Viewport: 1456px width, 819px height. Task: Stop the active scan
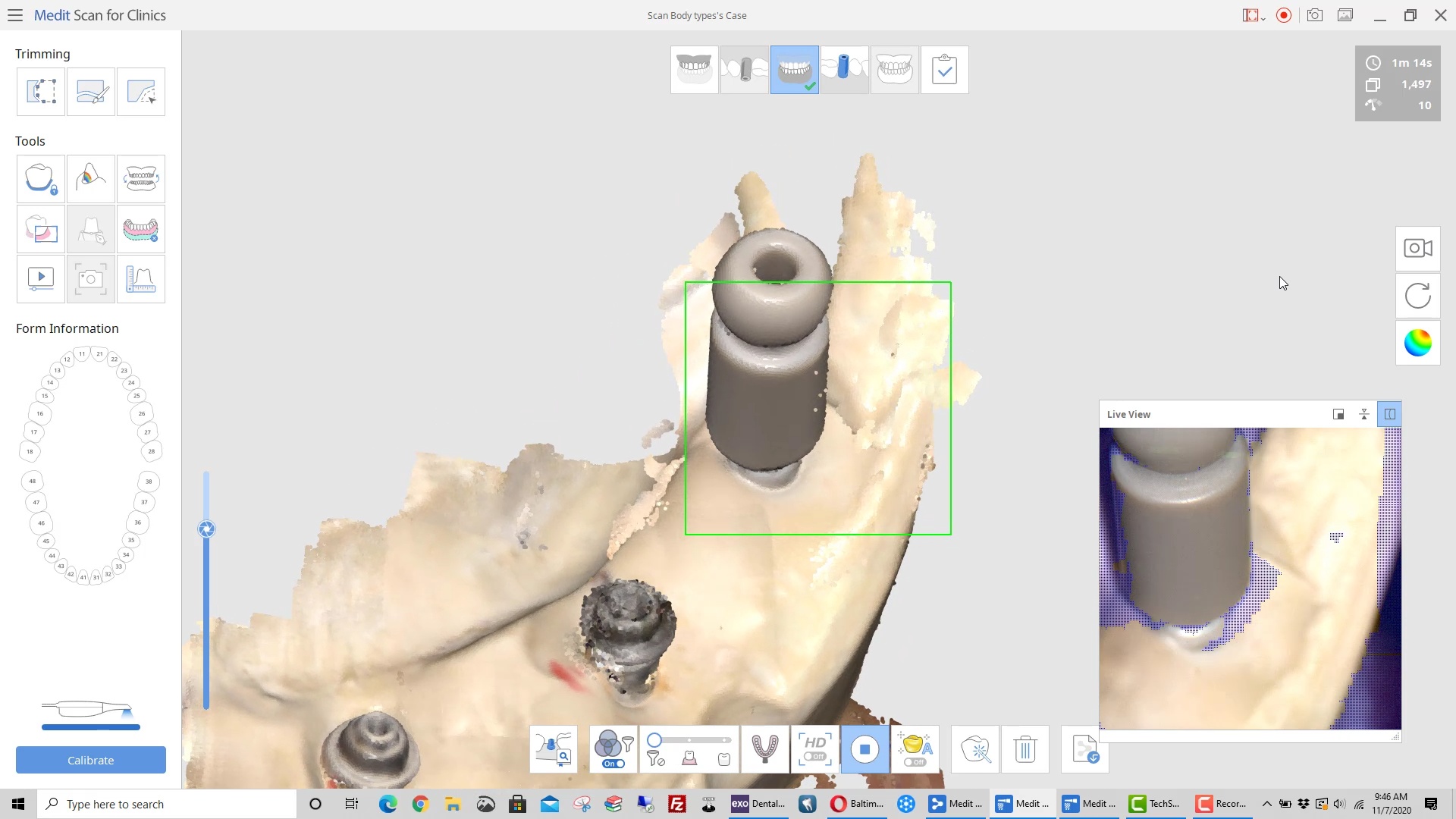click(864, 749)
